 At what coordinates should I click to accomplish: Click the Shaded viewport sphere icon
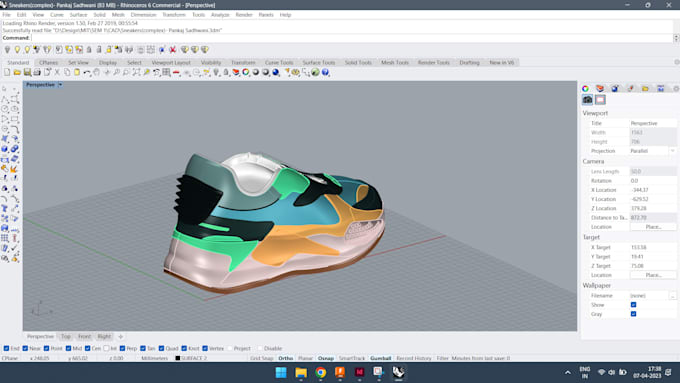(x=256, y=72)
